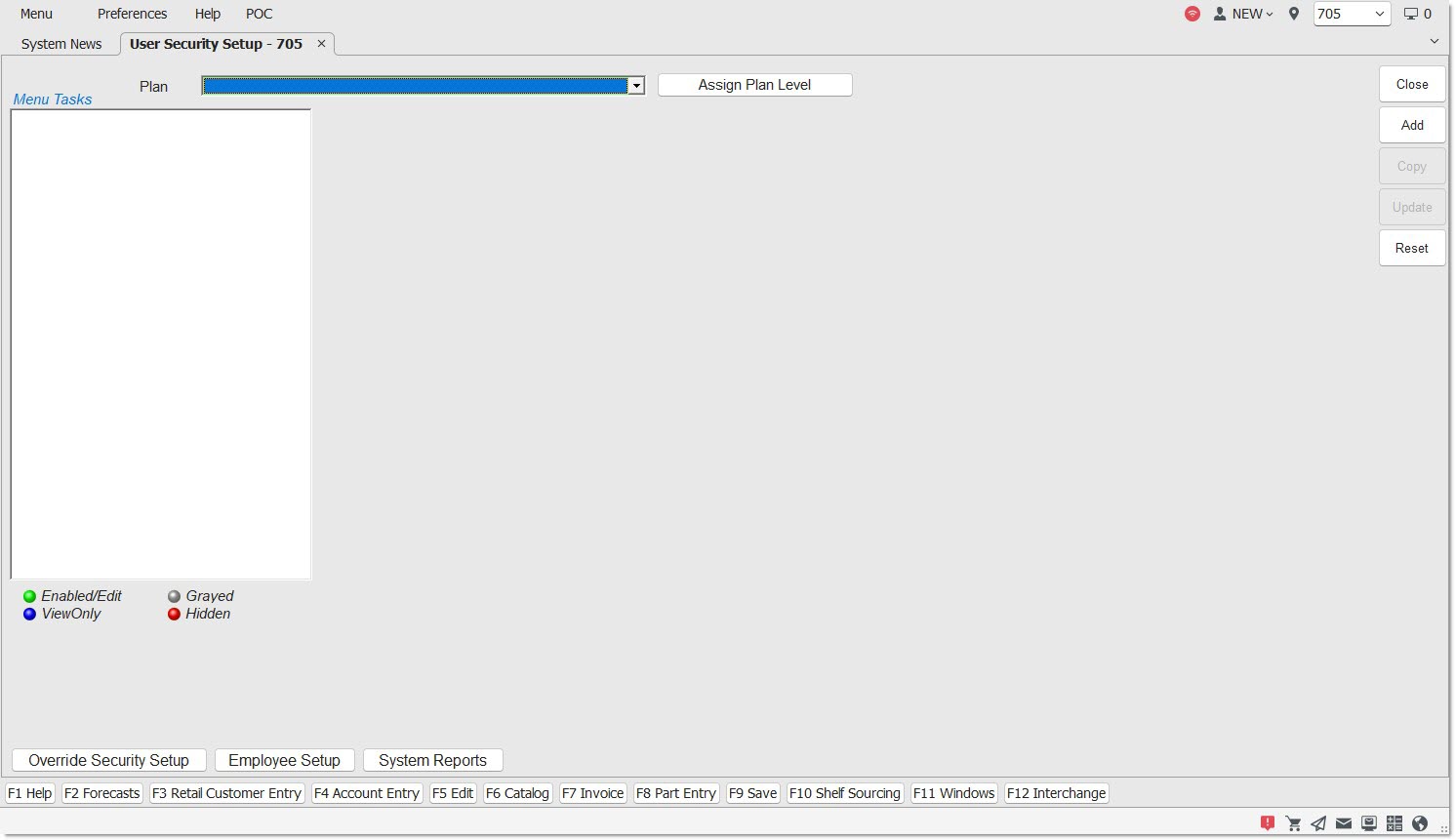Image resolution: width=1455 pixels, height=840 pixels.
Task: Switch to the System News tab
Action: pyautogui.click(x=61, y=44)
